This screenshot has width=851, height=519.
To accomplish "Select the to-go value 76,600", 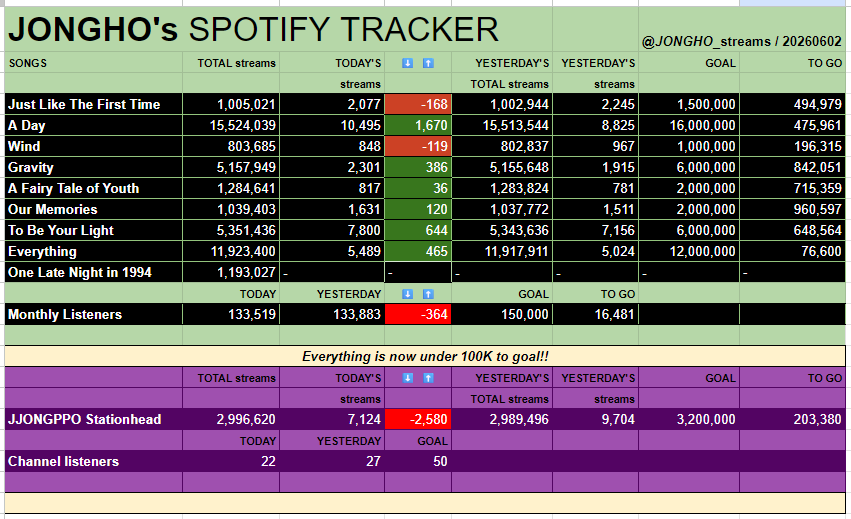I will click(792, 251).
